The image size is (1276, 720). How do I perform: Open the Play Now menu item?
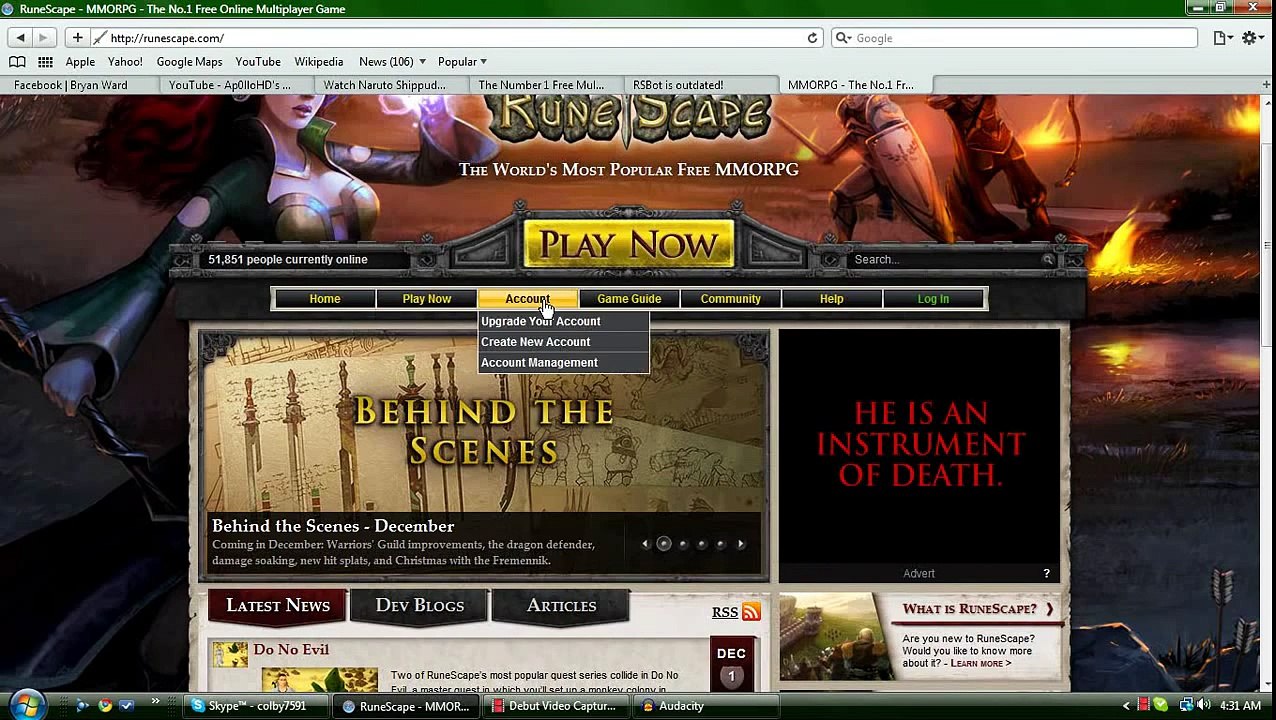pos(427,299)
